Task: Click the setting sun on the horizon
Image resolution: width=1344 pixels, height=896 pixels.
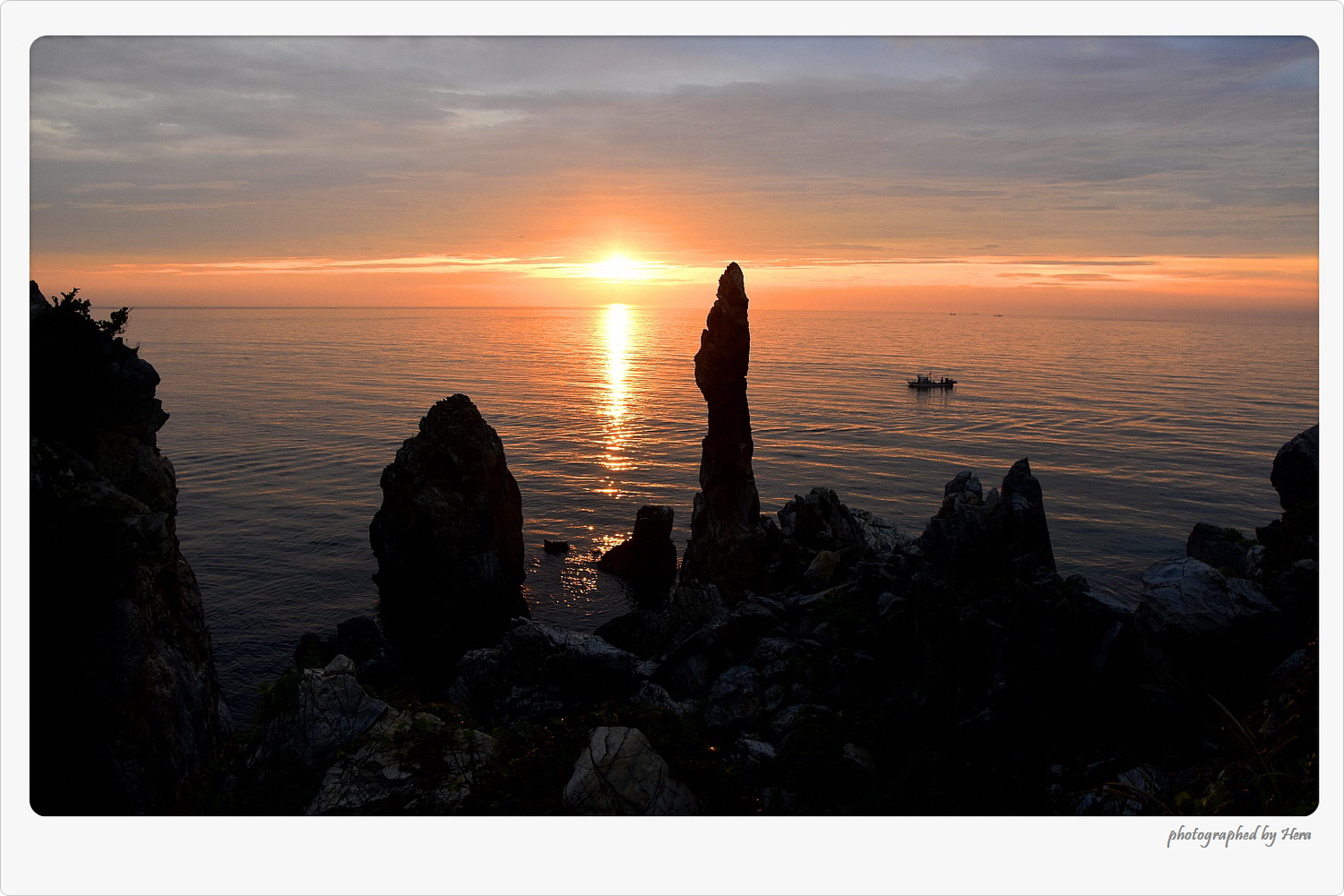Action: tap(617, 266)
